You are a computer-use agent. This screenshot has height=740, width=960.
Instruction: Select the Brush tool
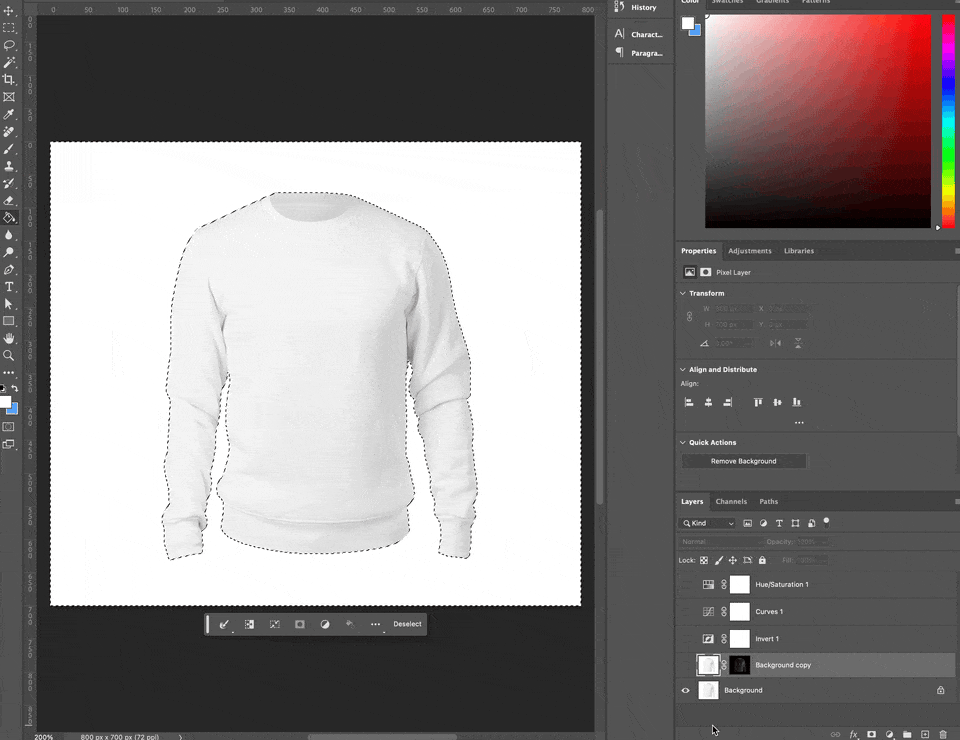pos(9,149)
